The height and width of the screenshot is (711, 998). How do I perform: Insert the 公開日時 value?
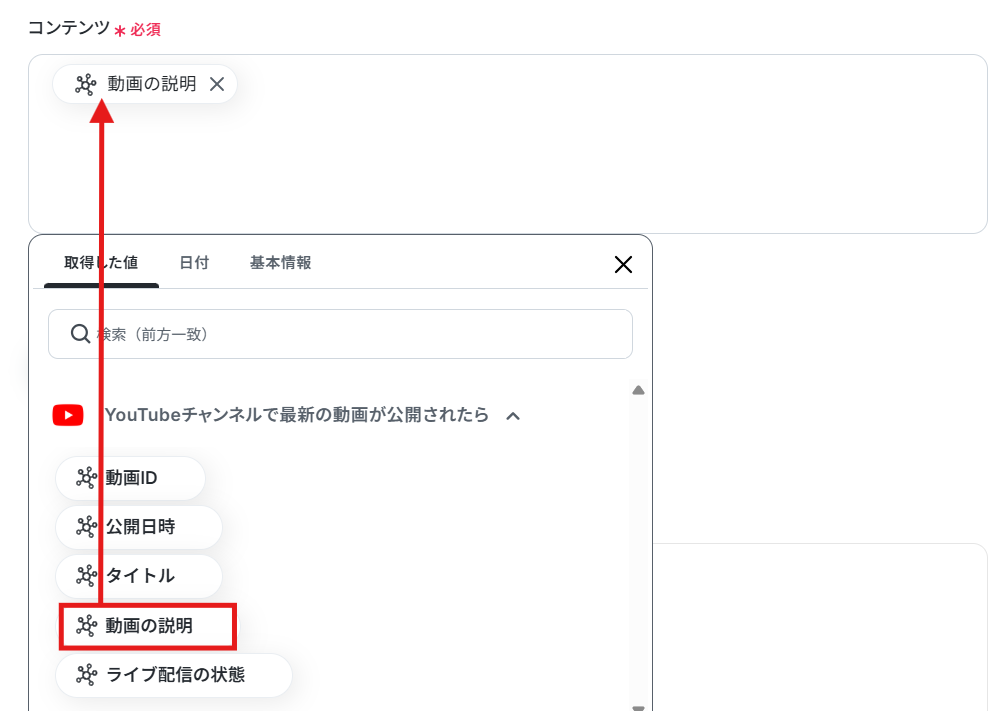[x=139, y=527]
